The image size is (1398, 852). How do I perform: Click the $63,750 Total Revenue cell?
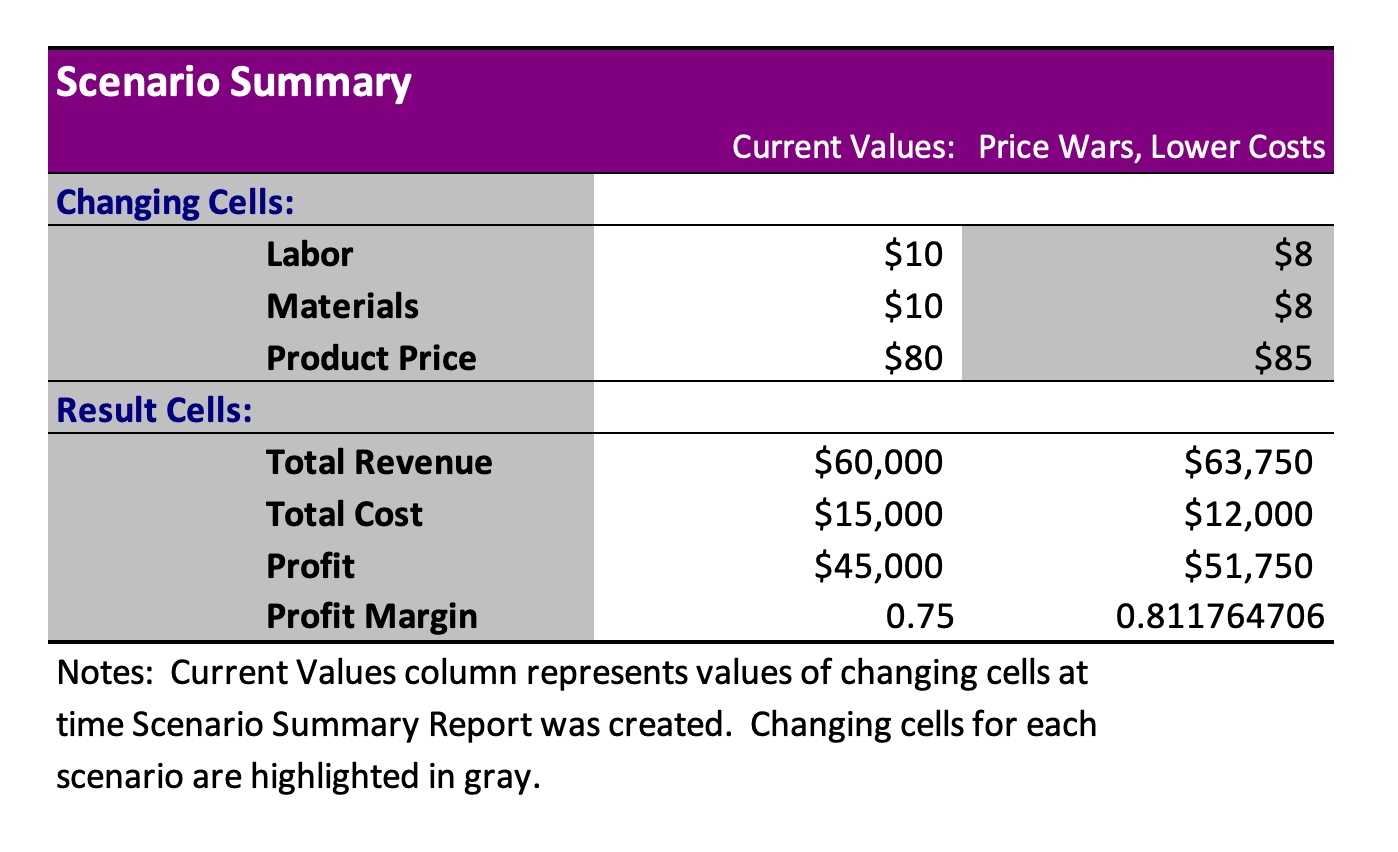pos(1247,462)
